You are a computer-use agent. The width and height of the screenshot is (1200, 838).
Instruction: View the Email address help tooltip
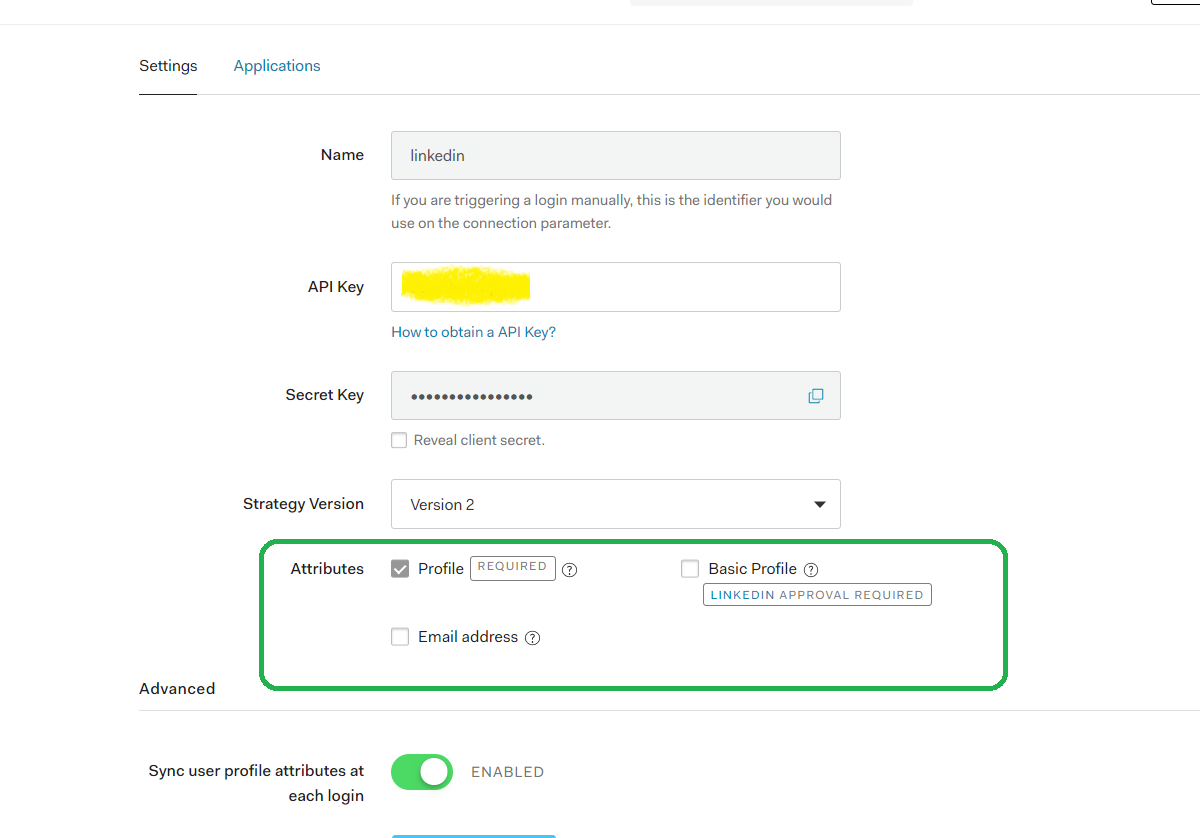tap(533, 637)
